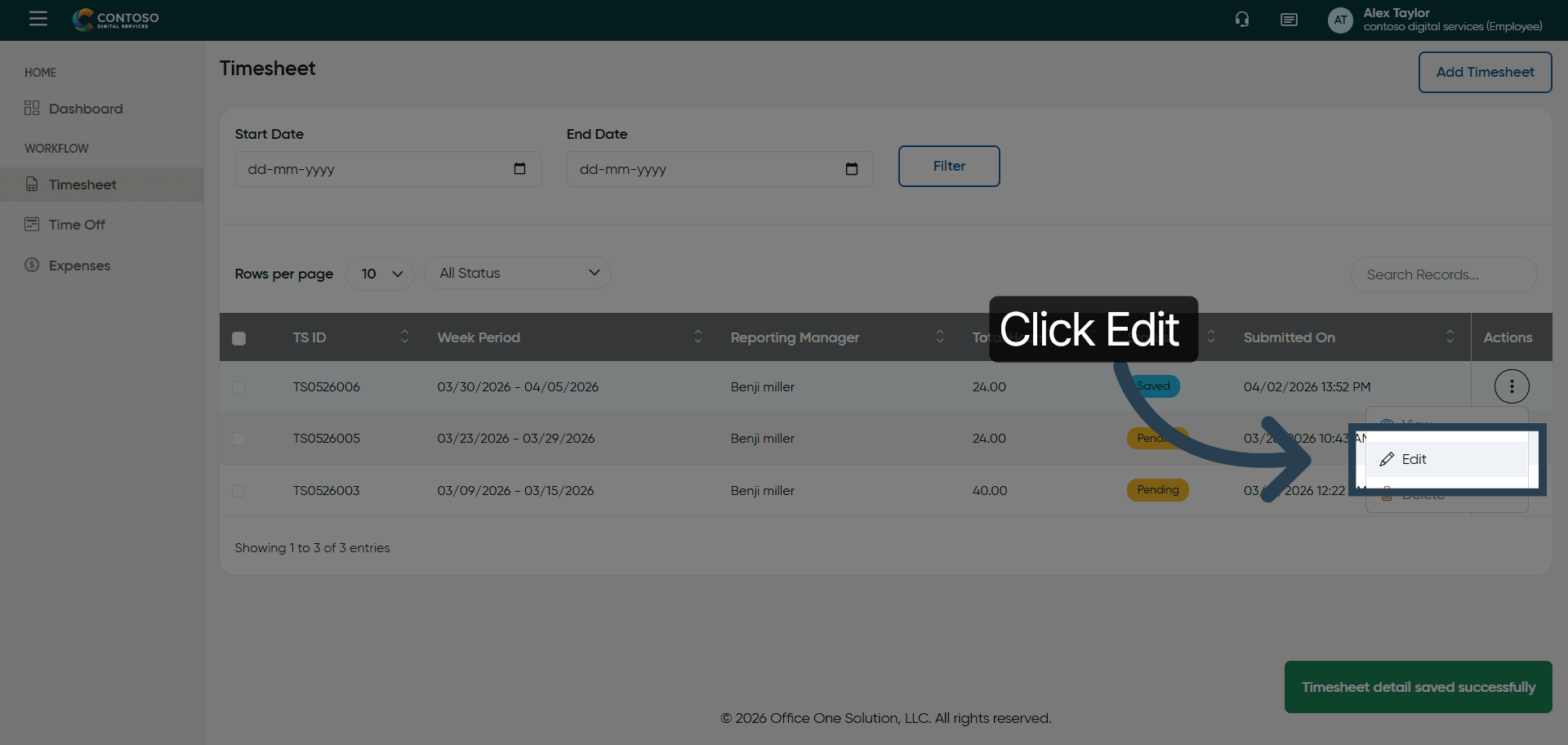
Task: Open the All Status filter dropdown
Action: [518, 273]
